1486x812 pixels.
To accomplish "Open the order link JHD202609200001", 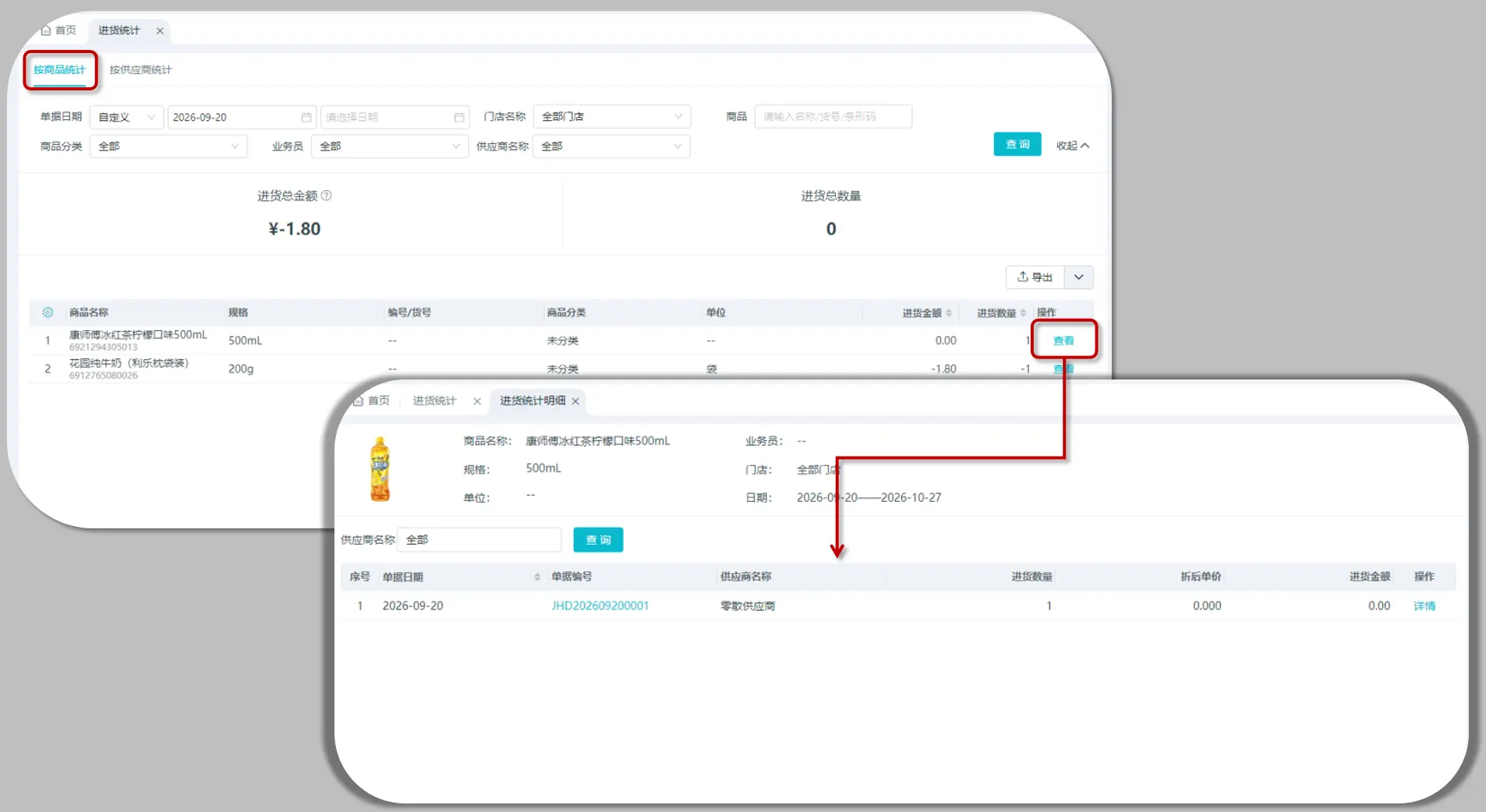I will pyautogui.click(x=600, y=606).
